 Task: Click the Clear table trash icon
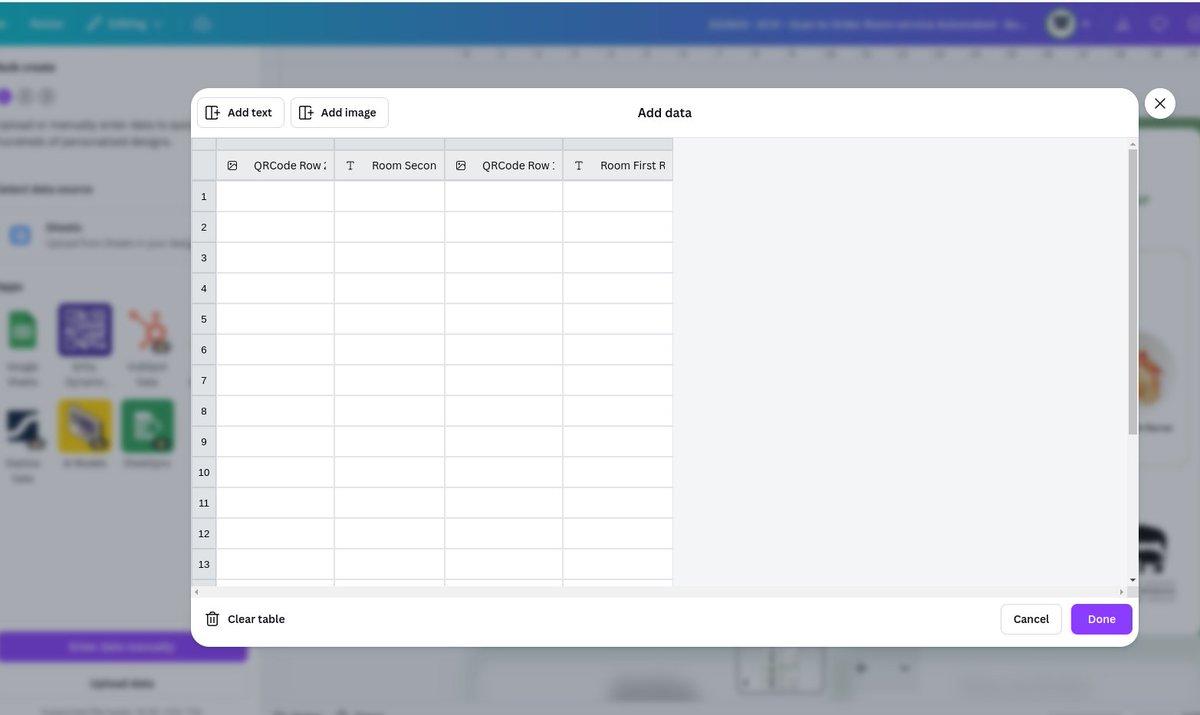[212, 619]
